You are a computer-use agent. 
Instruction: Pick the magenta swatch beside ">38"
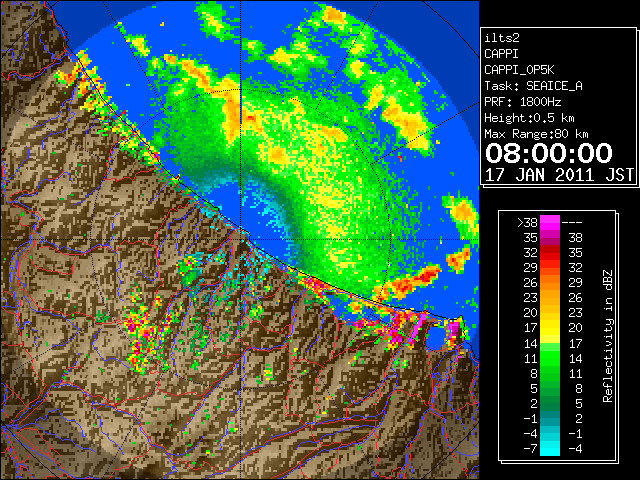[550, 222]
